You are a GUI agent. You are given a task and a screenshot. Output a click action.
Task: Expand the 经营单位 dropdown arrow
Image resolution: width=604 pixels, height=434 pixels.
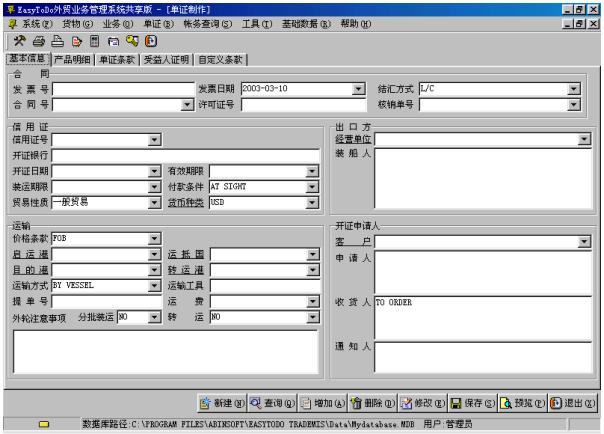pyautogui.click(x=584, y=139)
